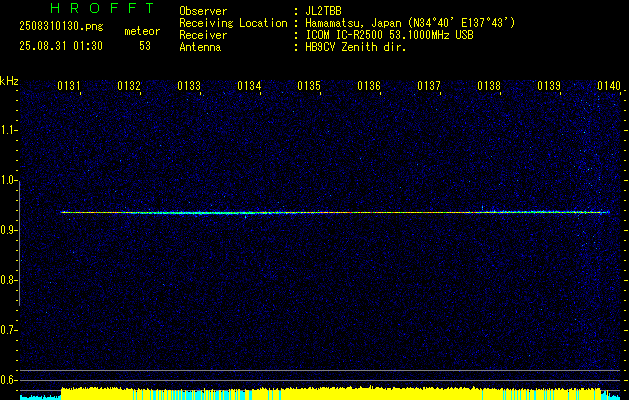
Task: Click the Receiver label
Action: [203, 35]
